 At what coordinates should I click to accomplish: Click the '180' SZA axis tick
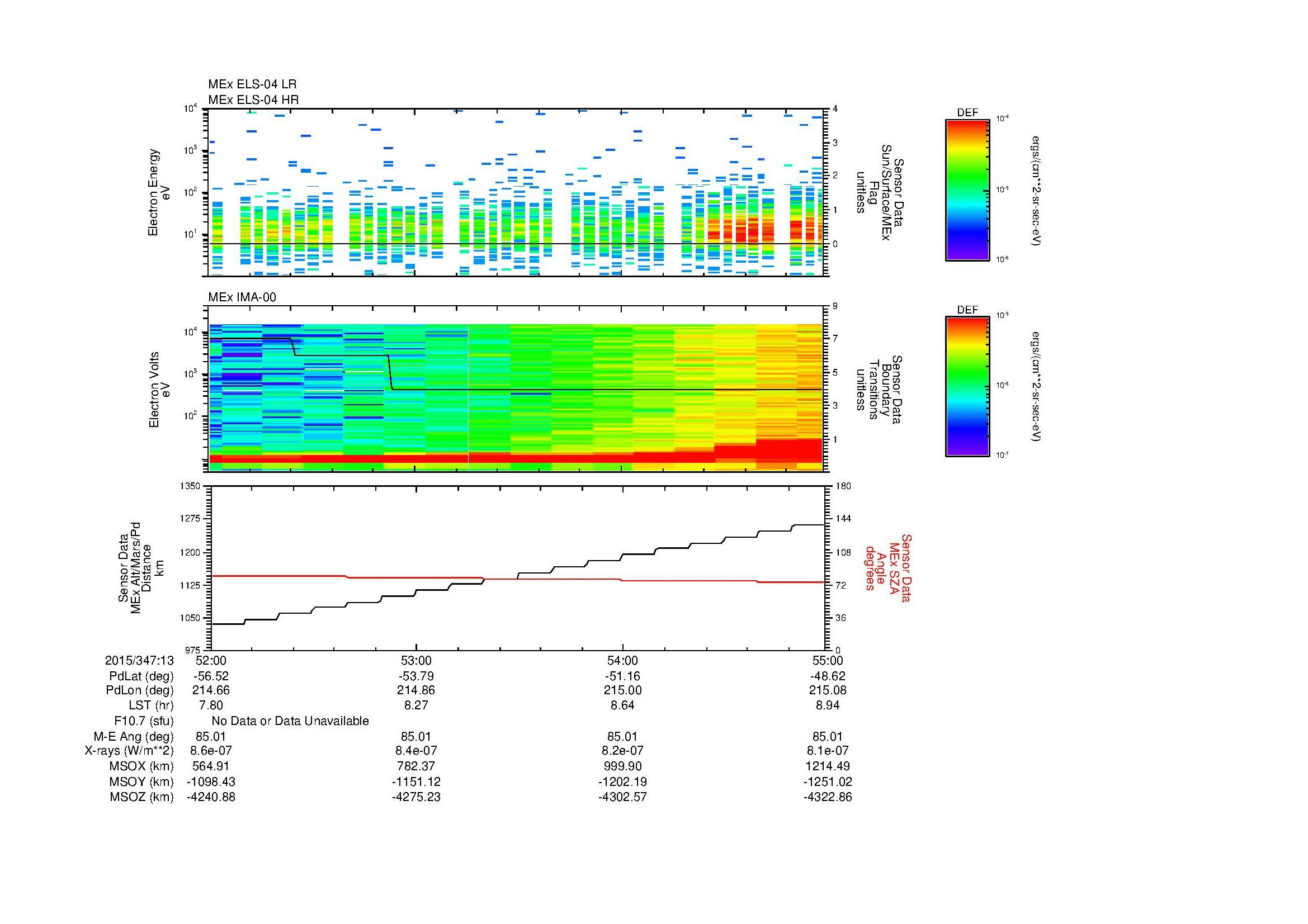pyautogui.click(x=842, y=486)
